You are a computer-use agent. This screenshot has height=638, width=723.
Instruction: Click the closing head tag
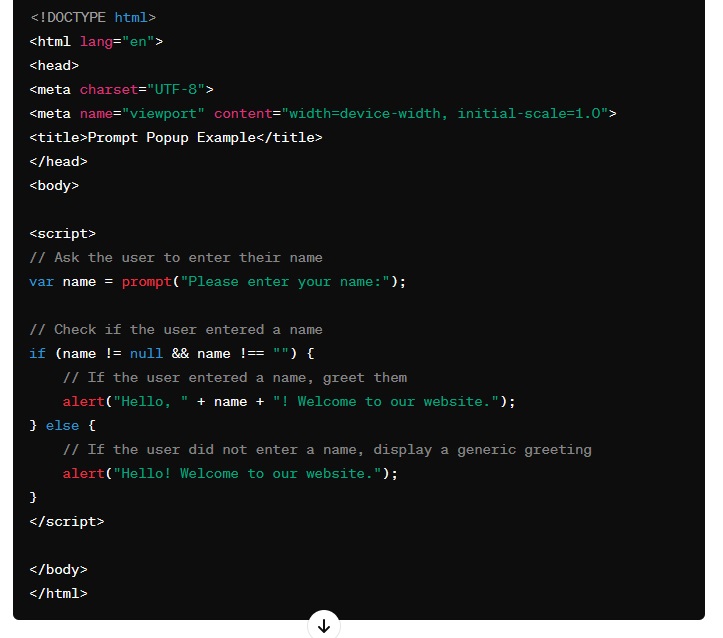click(x=58, y=161)
